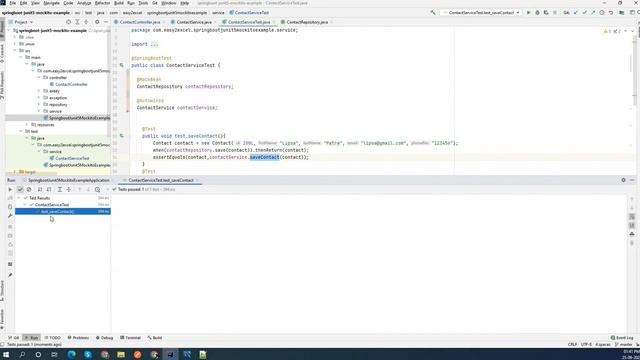Open Project Structure icon in toolbar
Image resolution: width=640 pixels, height=360 pixels.
pyautogui.click(x=622, y=13)
